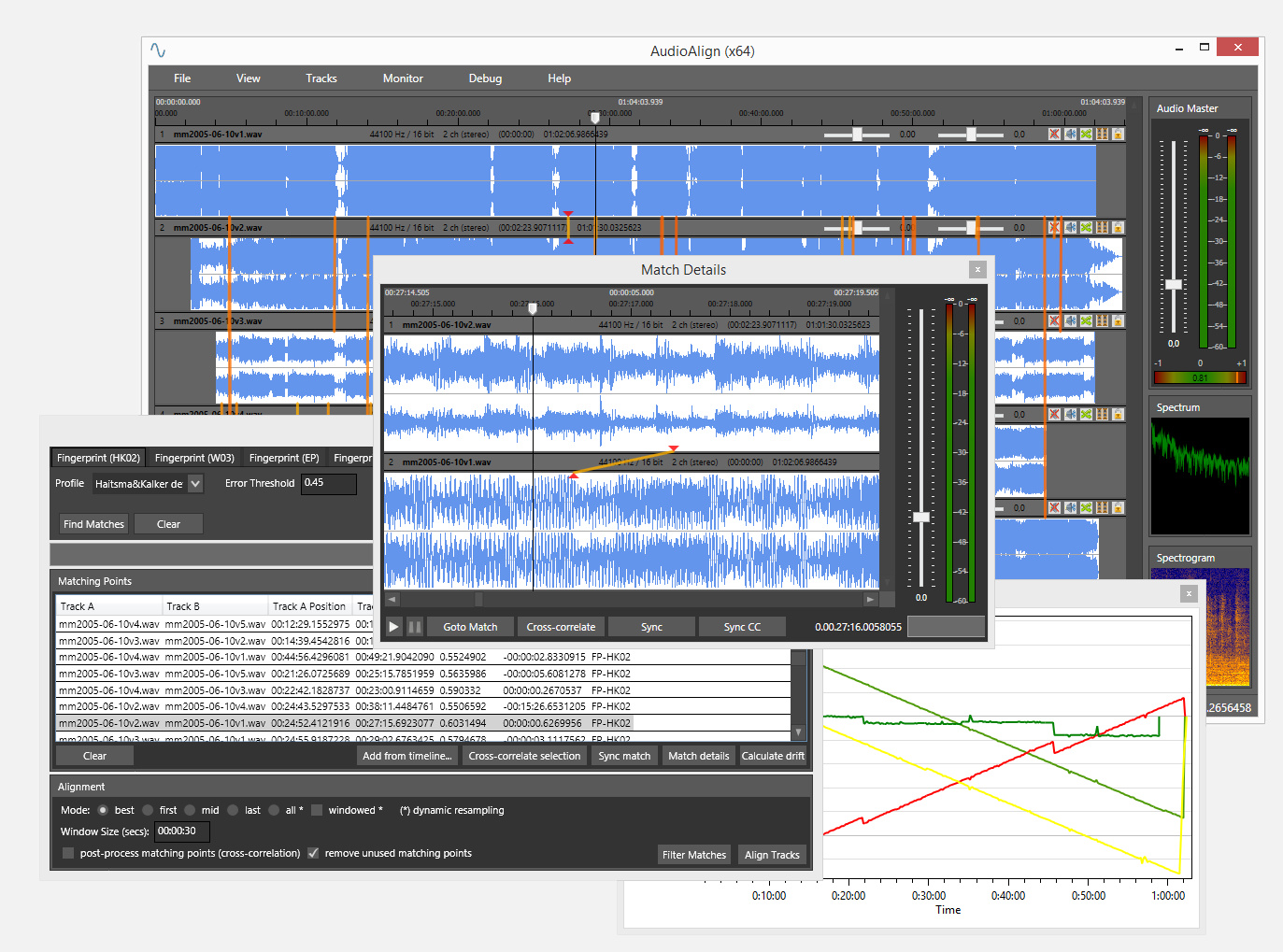Image resolution: width=1283 pixels, height=952 pixels.
Task: Click the Error Threshold input field
Action: click(x=329, y=483)
